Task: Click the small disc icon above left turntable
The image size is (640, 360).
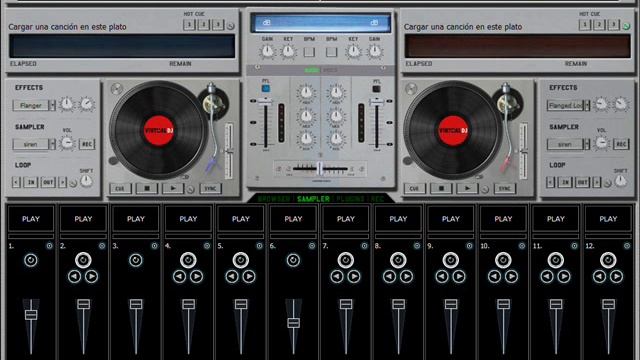Action: [116, 89]
